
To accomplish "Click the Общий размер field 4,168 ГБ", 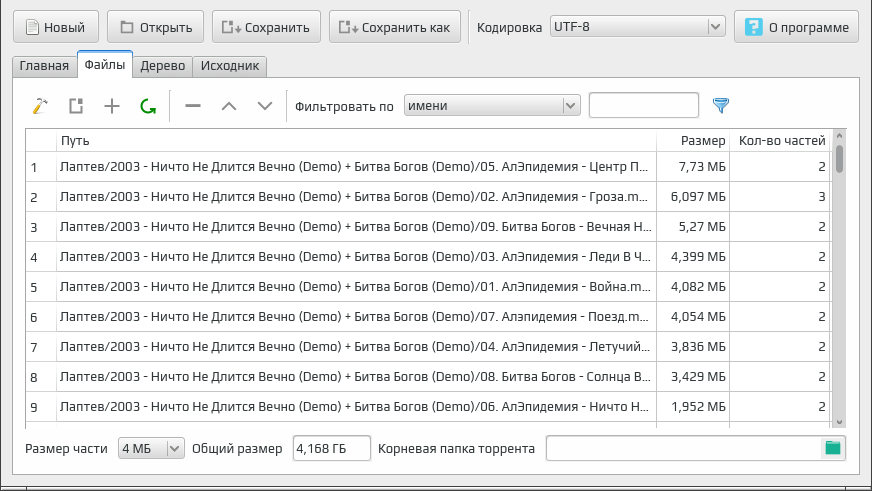I will [331, 448].
